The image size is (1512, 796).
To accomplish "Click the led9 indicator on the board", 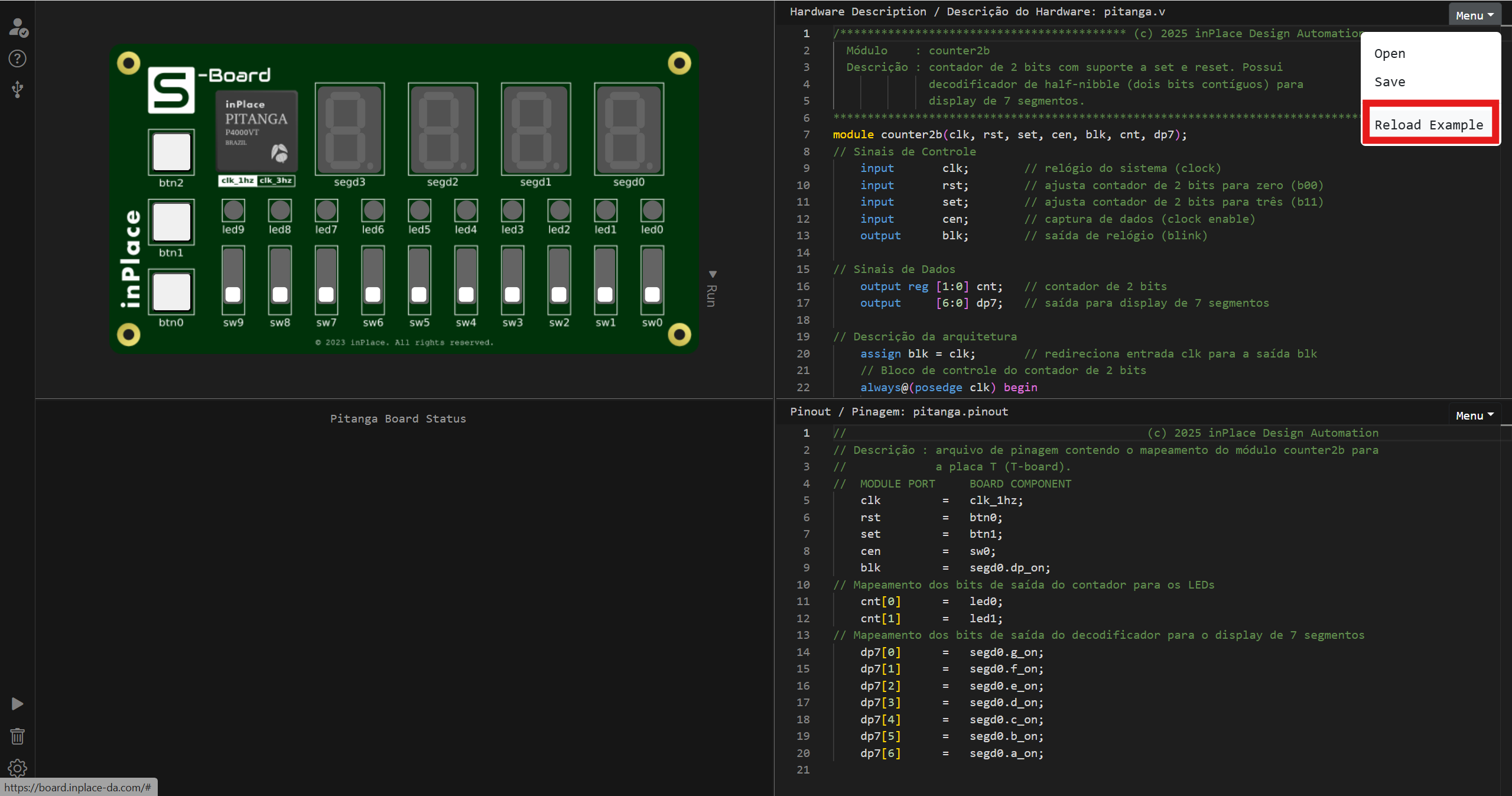I will click(233, 210).
